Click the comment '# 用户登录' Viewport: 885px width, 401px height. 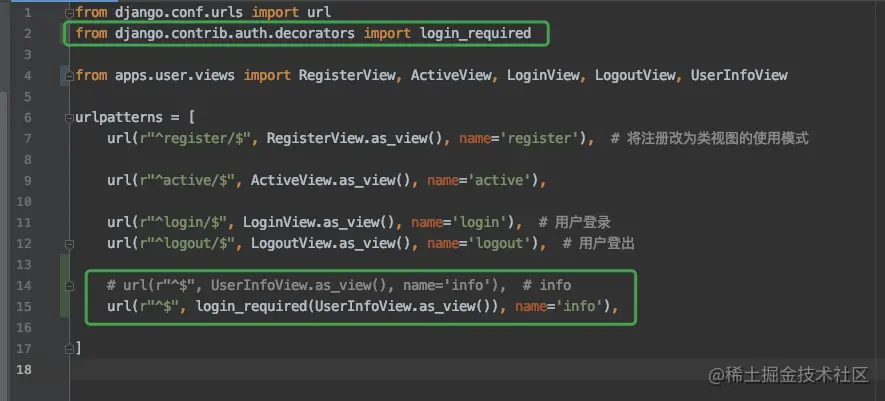pos(575,223)
